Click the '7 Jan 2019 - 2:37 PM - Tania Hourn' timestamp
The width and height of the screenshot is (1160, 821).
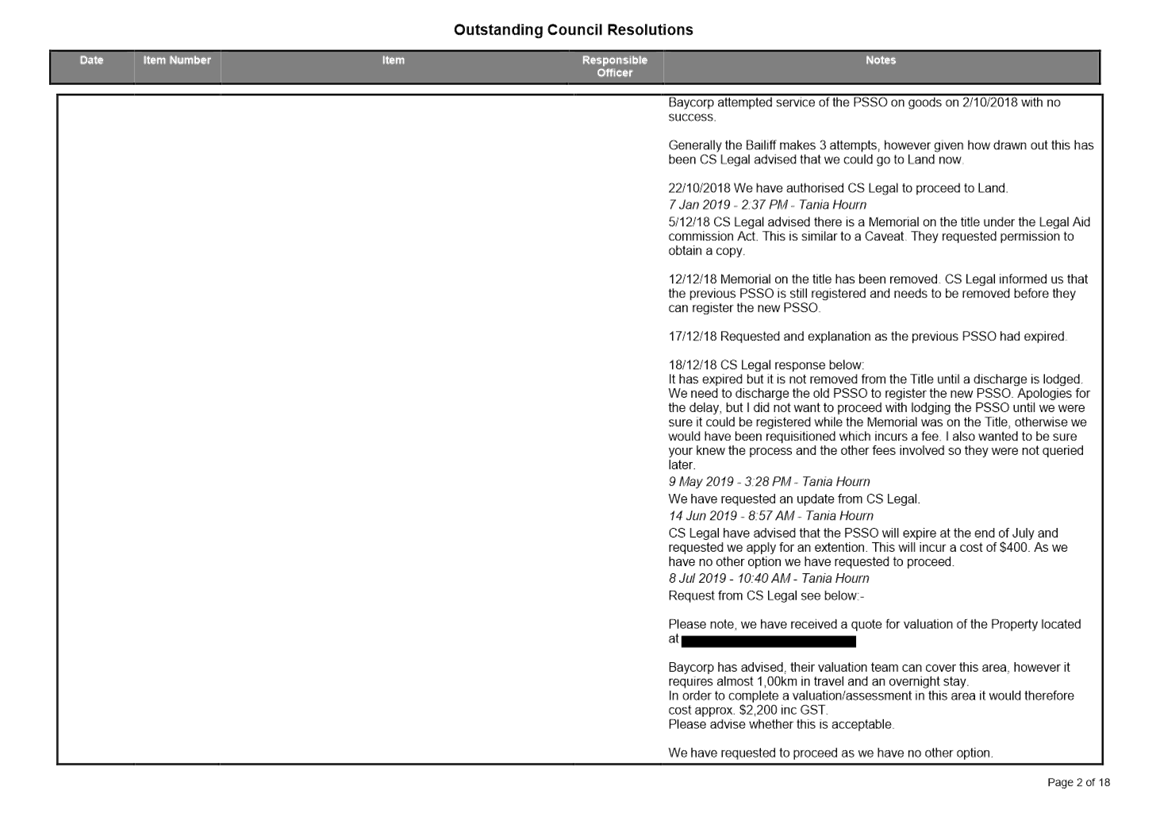pyautogui.click(x=767, y=205)
